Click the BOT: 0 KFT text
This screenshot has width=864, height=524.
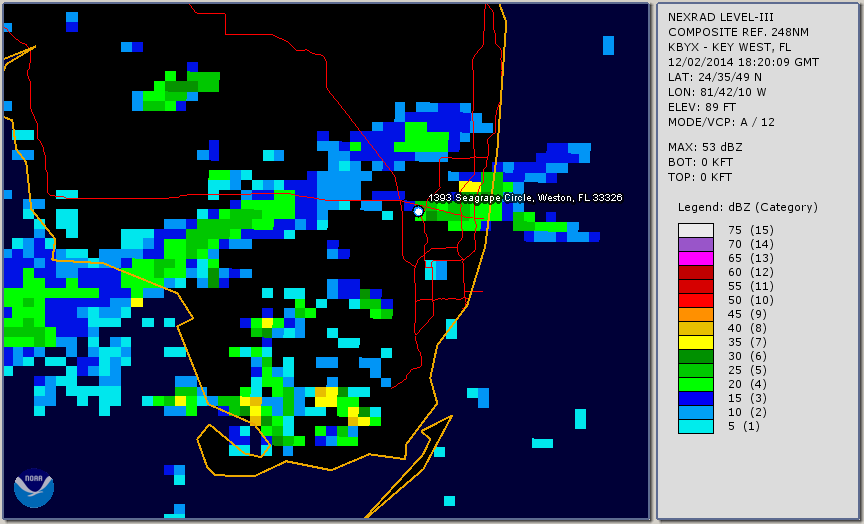[x=700, y=162]
